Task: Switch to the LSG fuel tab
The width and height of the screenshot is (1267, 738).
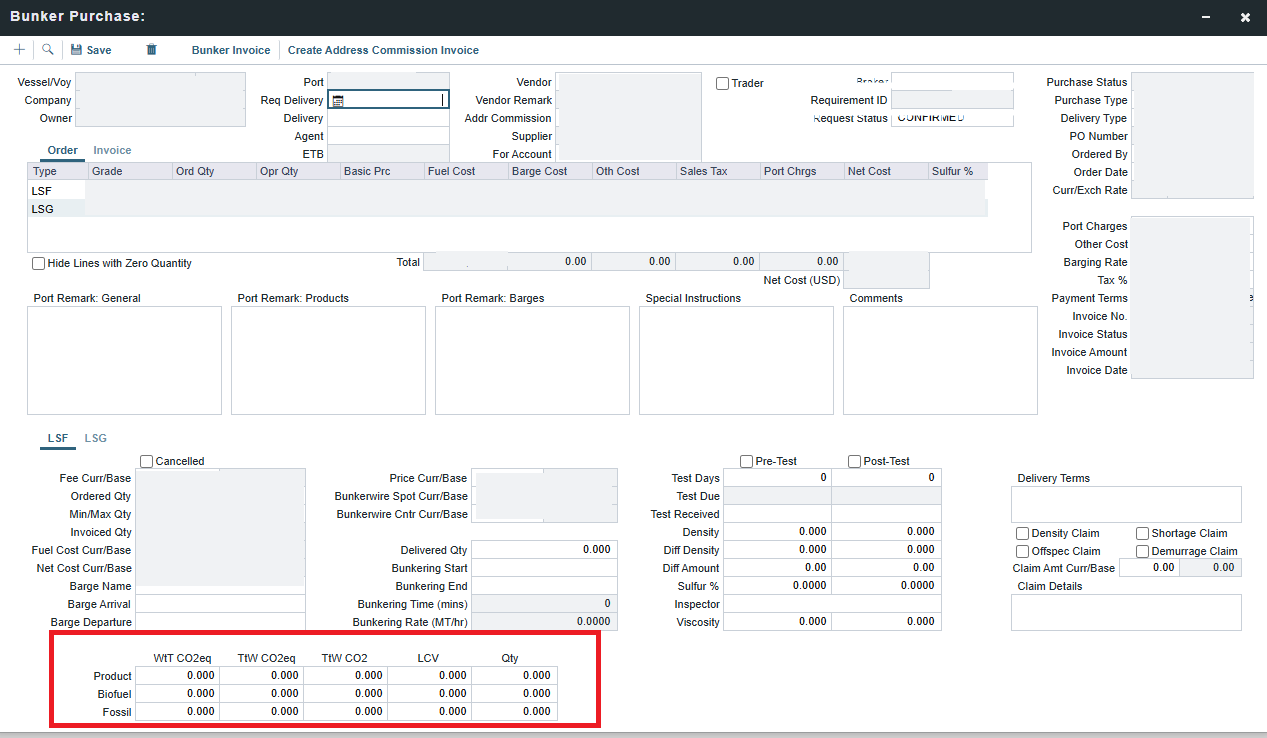Action: [x=95, y=439]
